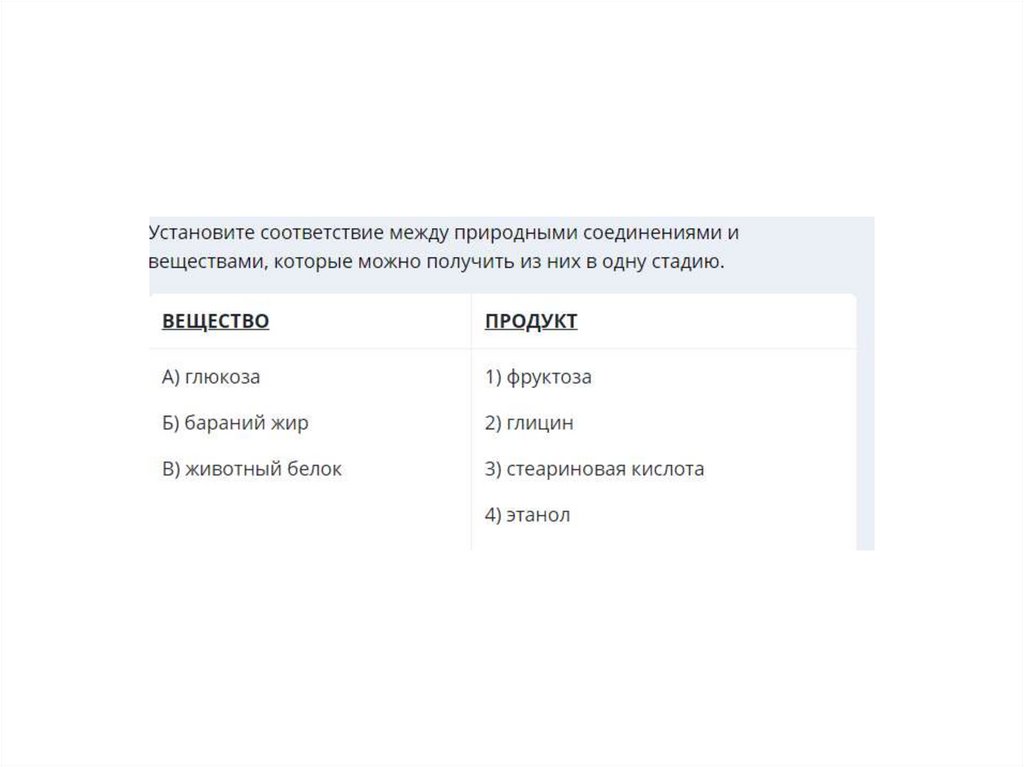Select substance Б) бараний жир
This screenshot has width=1024, height=767.
235,423
